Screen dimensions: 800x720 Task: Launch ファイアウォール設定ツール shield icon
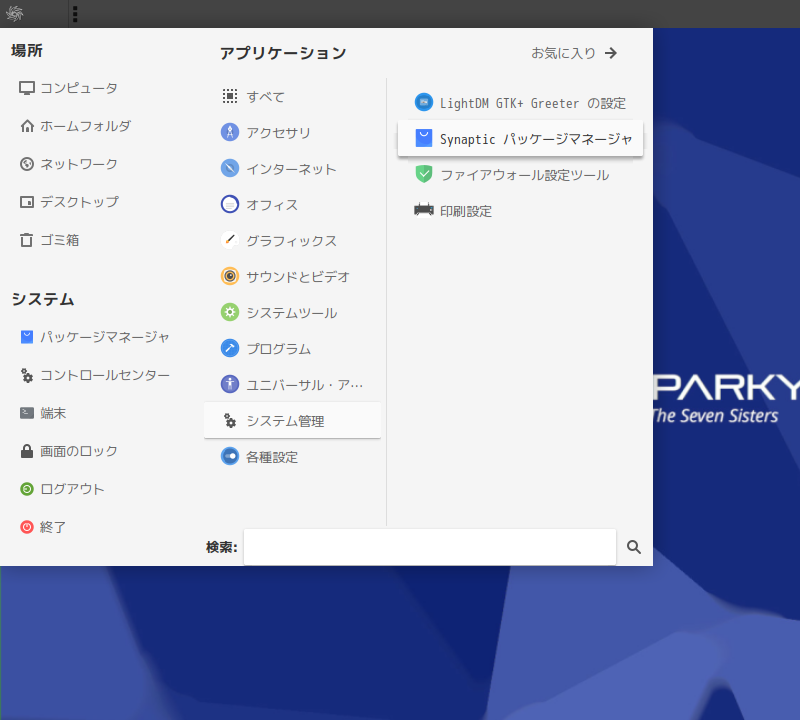click(x=424, y=175)
